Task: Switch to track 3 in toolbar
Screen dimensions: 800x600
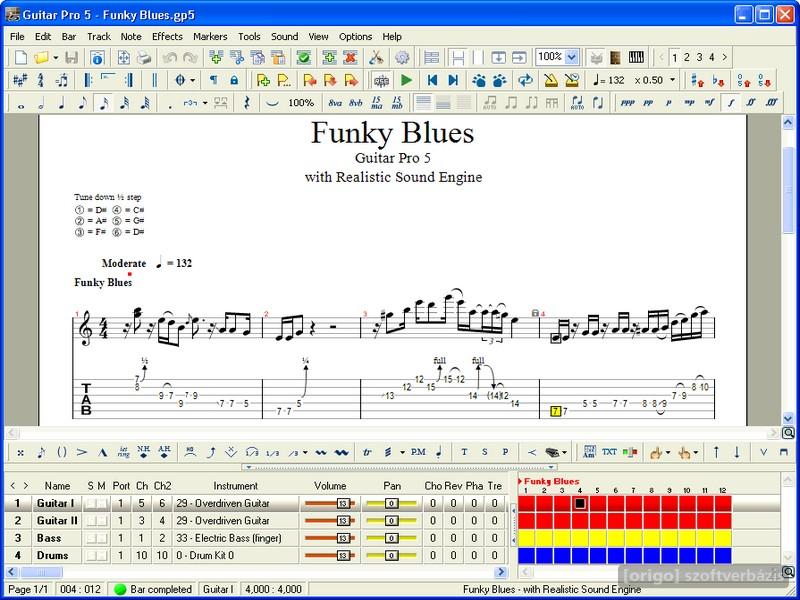Action: pyautogui.click(x=699, y=57)
